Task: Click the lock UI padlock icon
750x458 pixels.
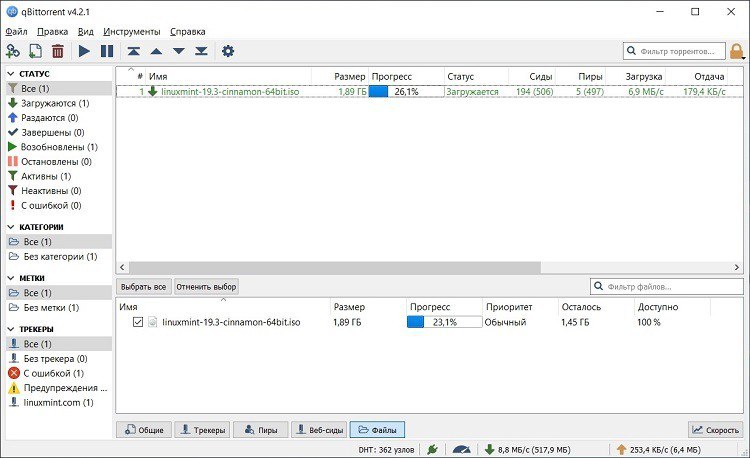Action: pyautogui.click(x=738, y=51)
